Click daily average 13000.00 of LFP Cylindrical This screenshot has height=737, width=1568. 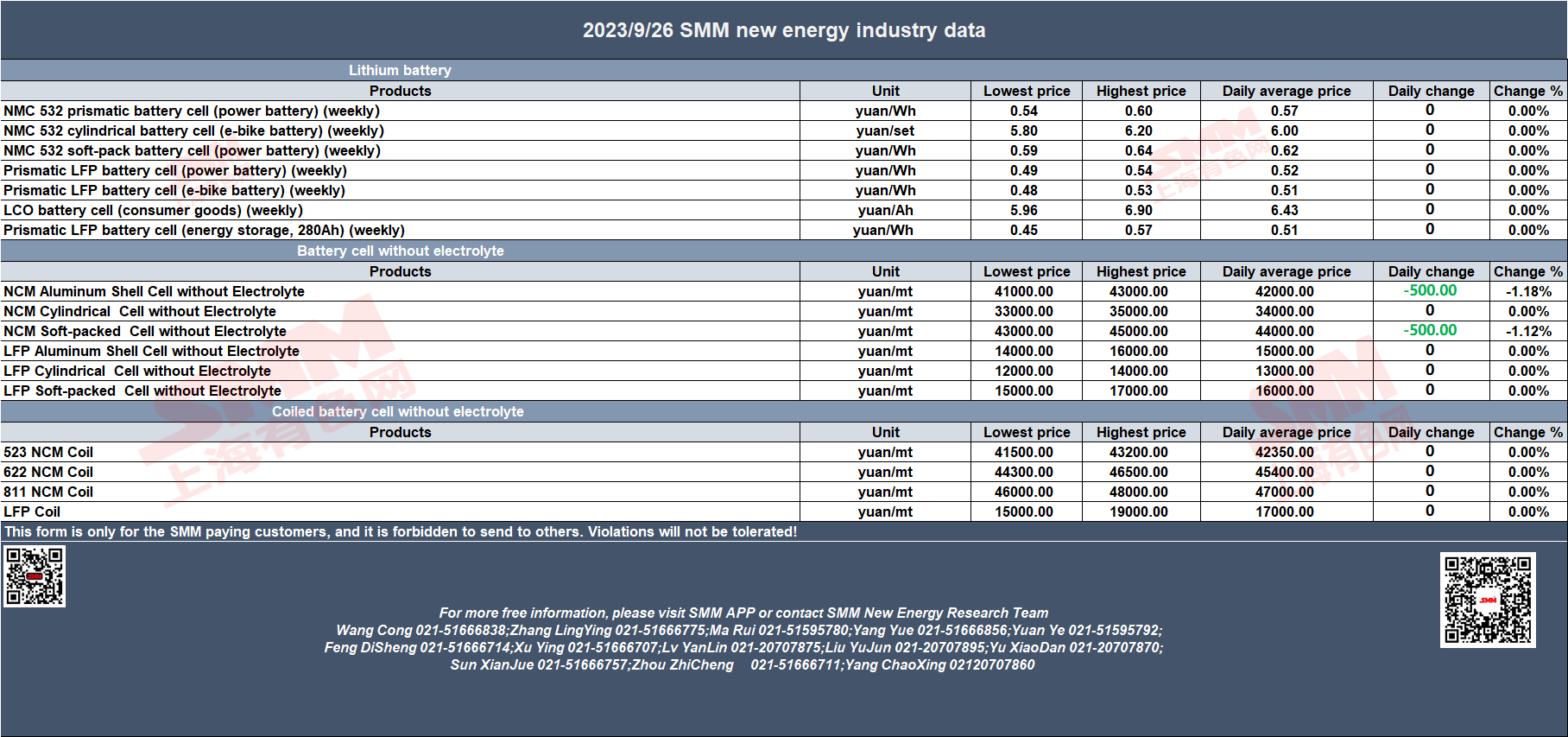tap(1285, 371)
